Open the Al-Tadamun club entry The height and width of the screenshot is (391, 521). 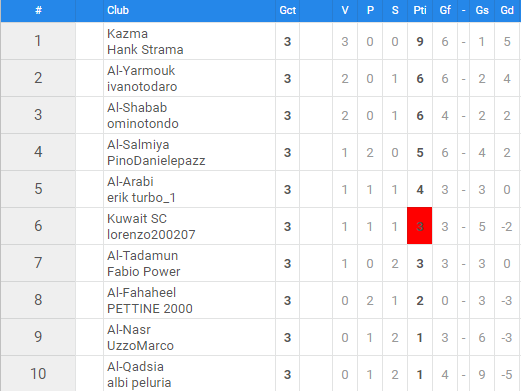[142, 256]
